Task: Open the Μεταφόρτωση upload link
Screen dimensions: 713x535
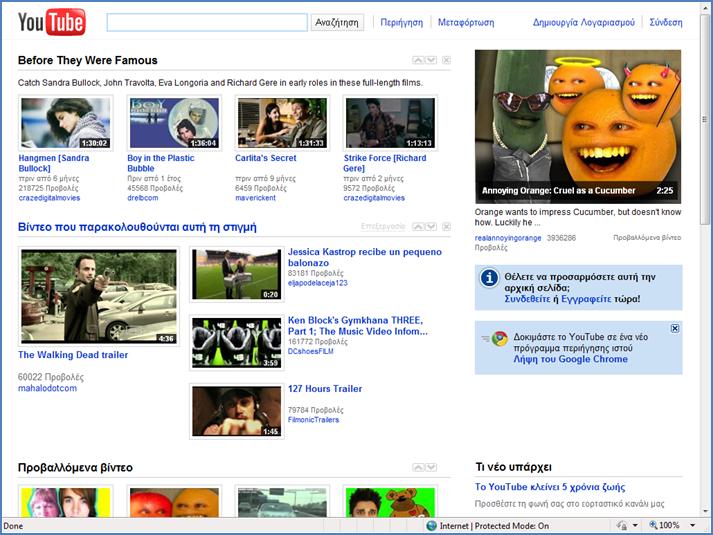Action: (466, 22)
